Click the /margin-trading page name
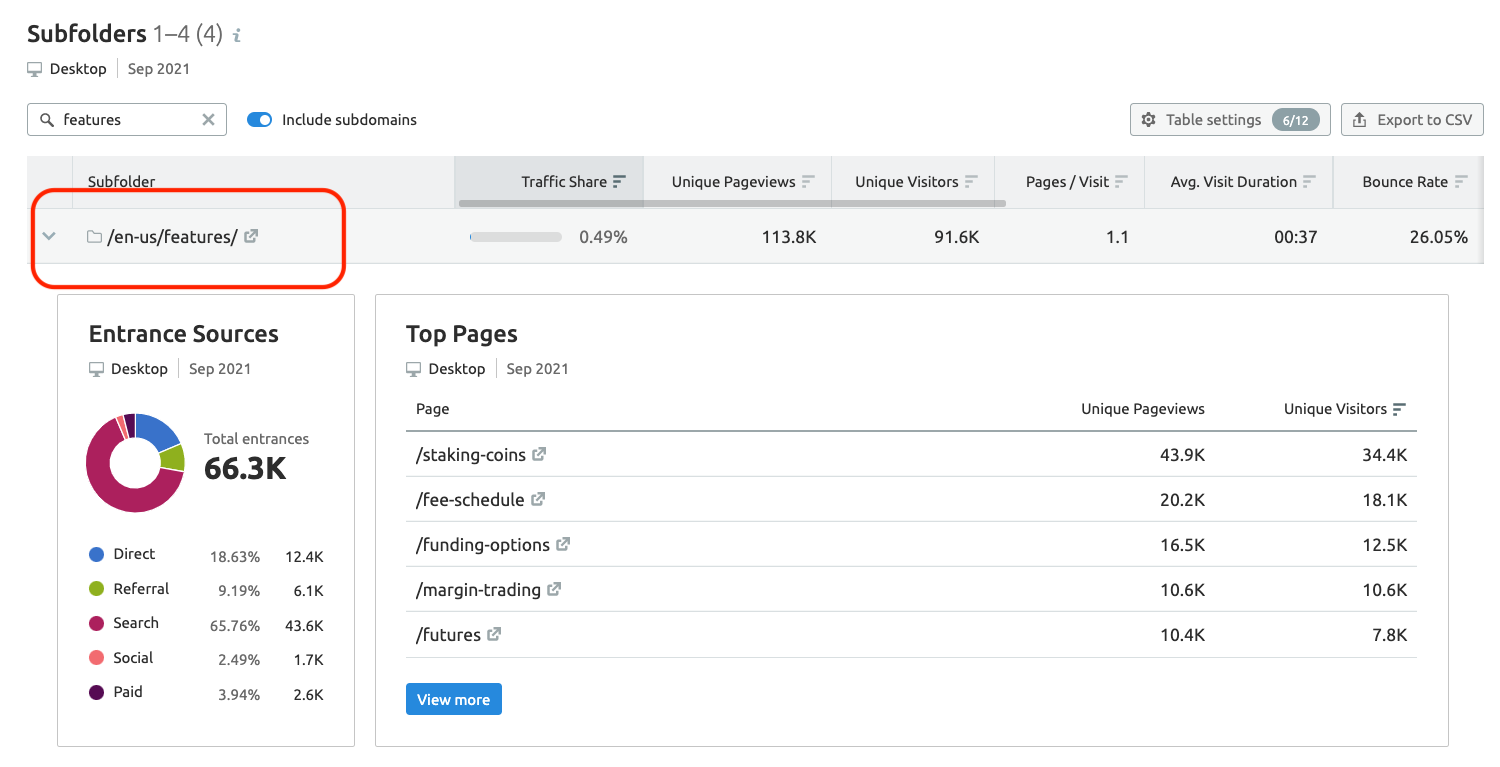Screen dimensions: 1500x767 pos(478,590)
